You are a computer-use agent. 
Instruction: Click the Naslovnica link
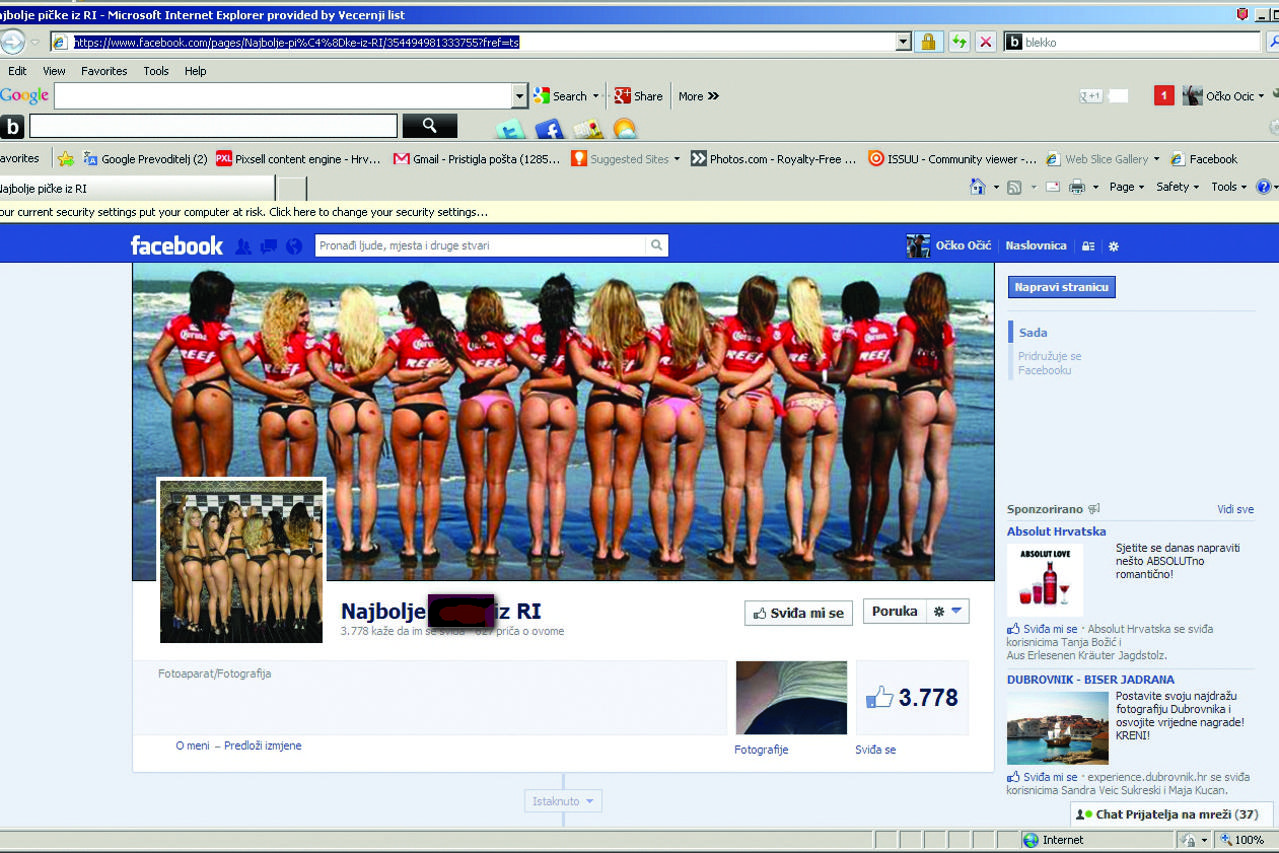[x=1036, y=245]
